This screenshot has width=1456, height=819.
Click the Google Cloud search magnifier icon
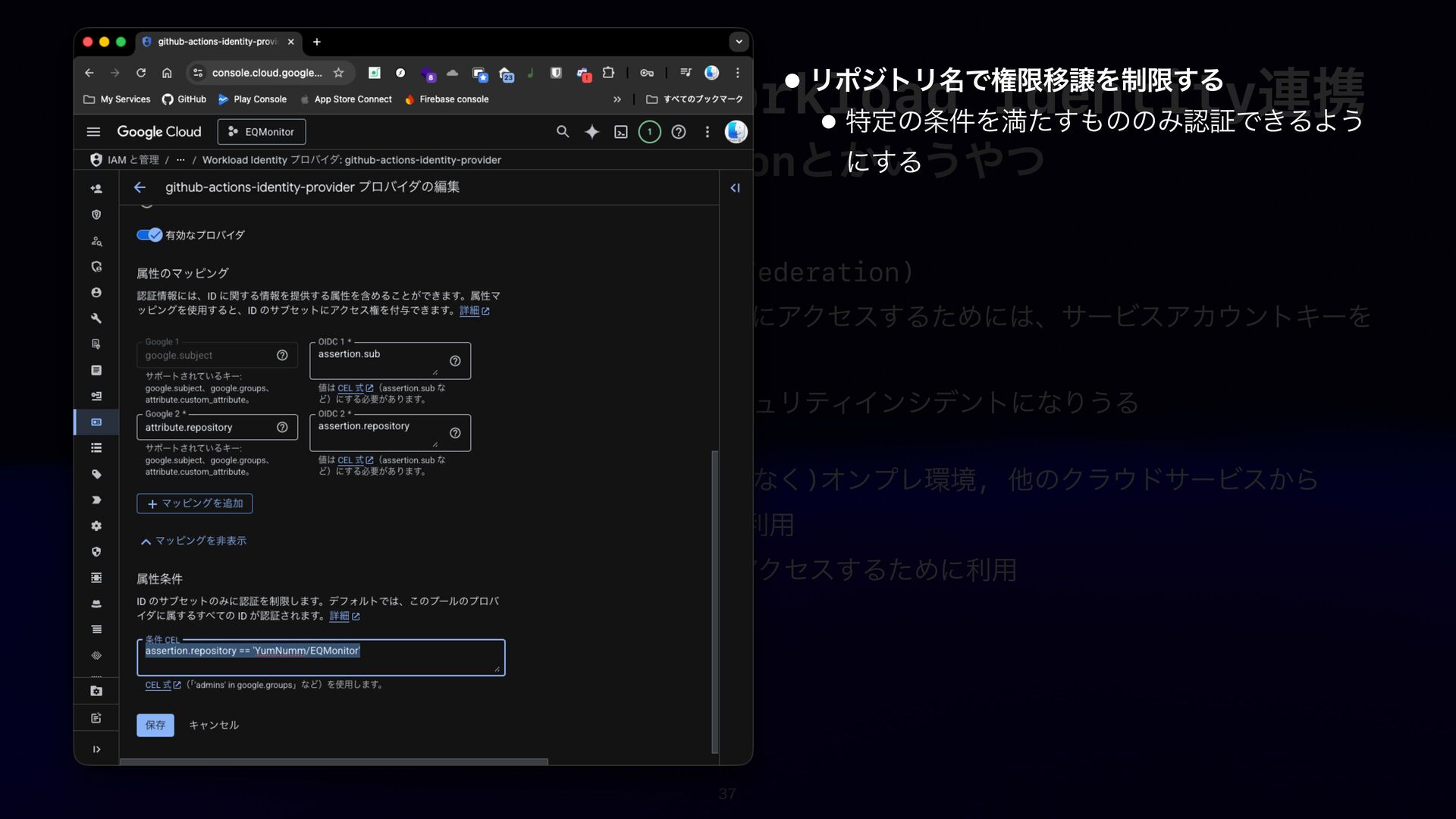[x=563, y=132]
